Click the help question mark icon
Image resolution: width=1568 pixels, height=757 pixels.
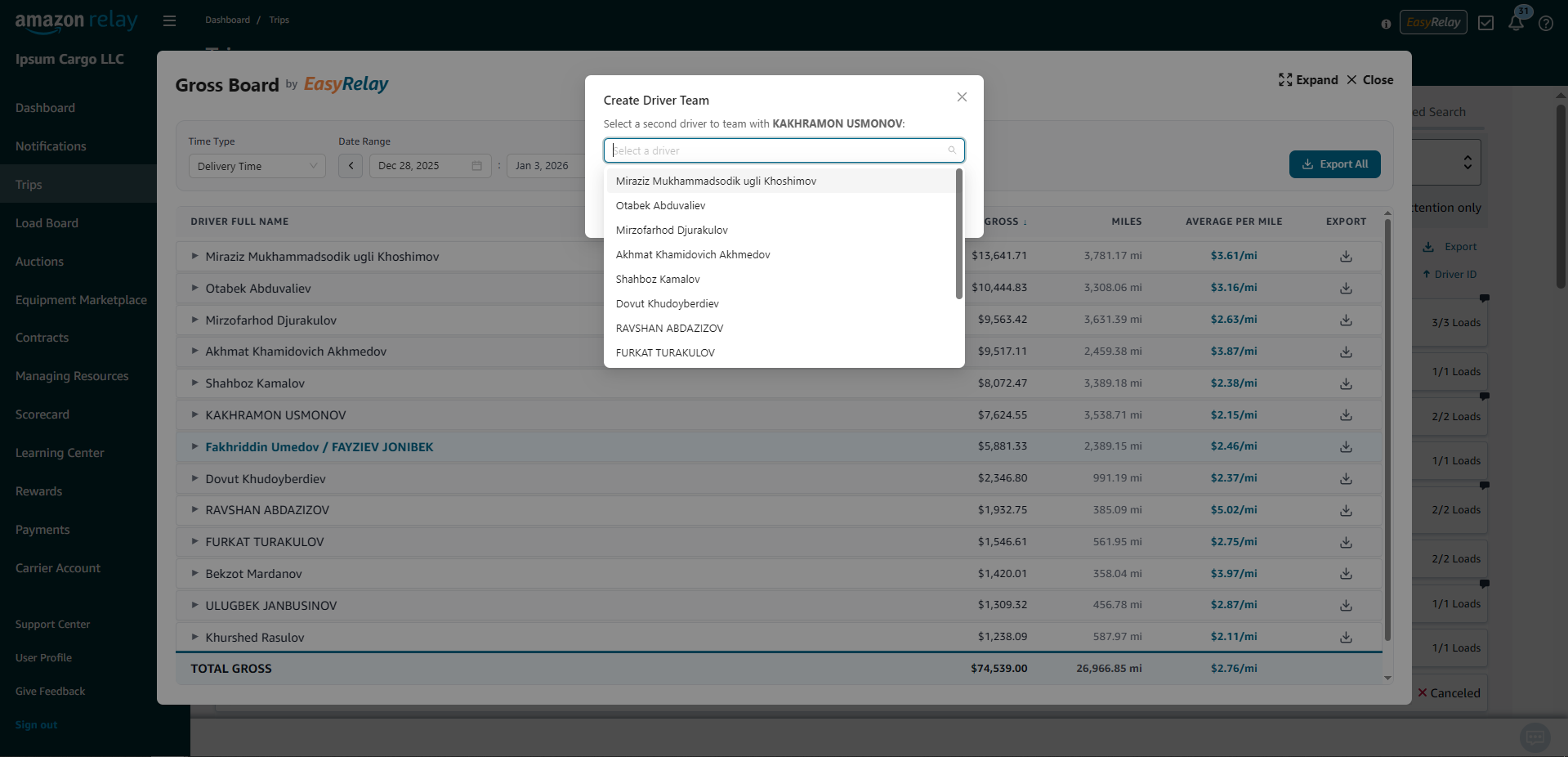pyautogui.click(x=1545, y=24)
